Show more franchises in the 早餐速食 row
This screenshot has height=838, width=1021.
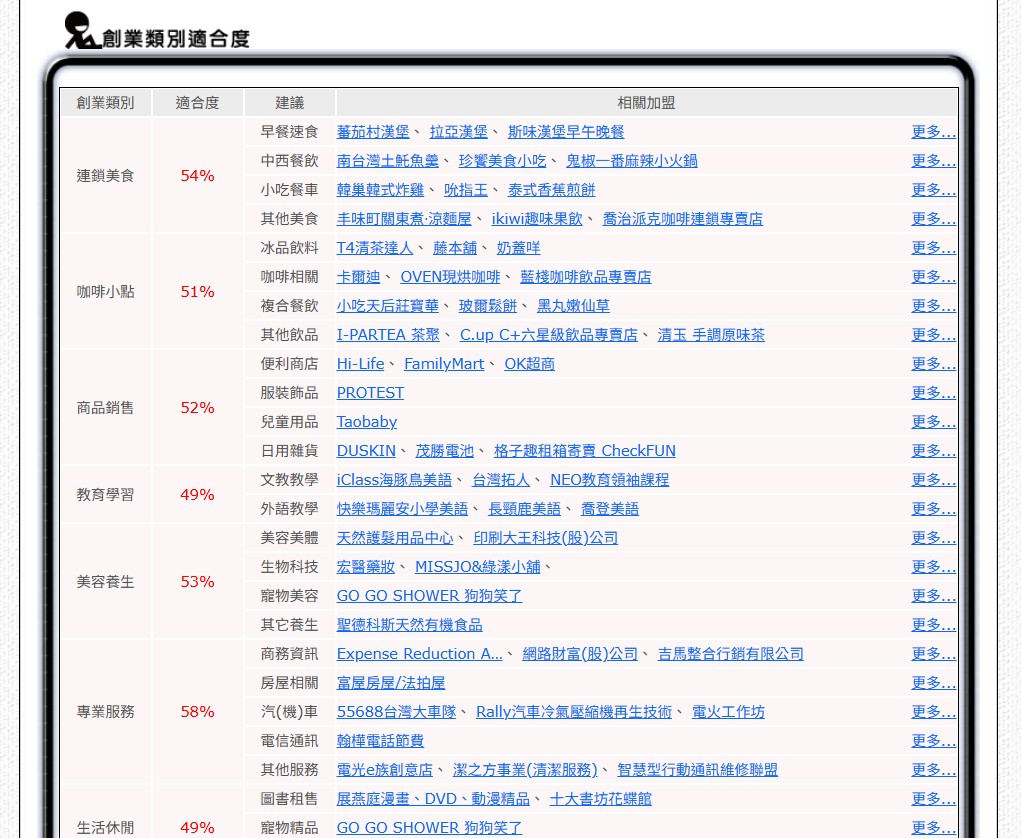click(933, 132)
